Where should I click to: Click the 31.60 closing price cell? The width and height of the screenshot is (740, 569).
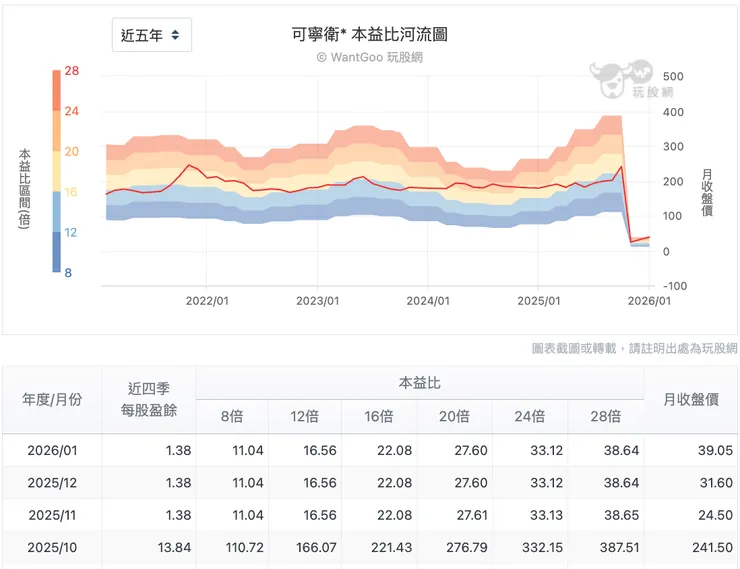[716, 483]
